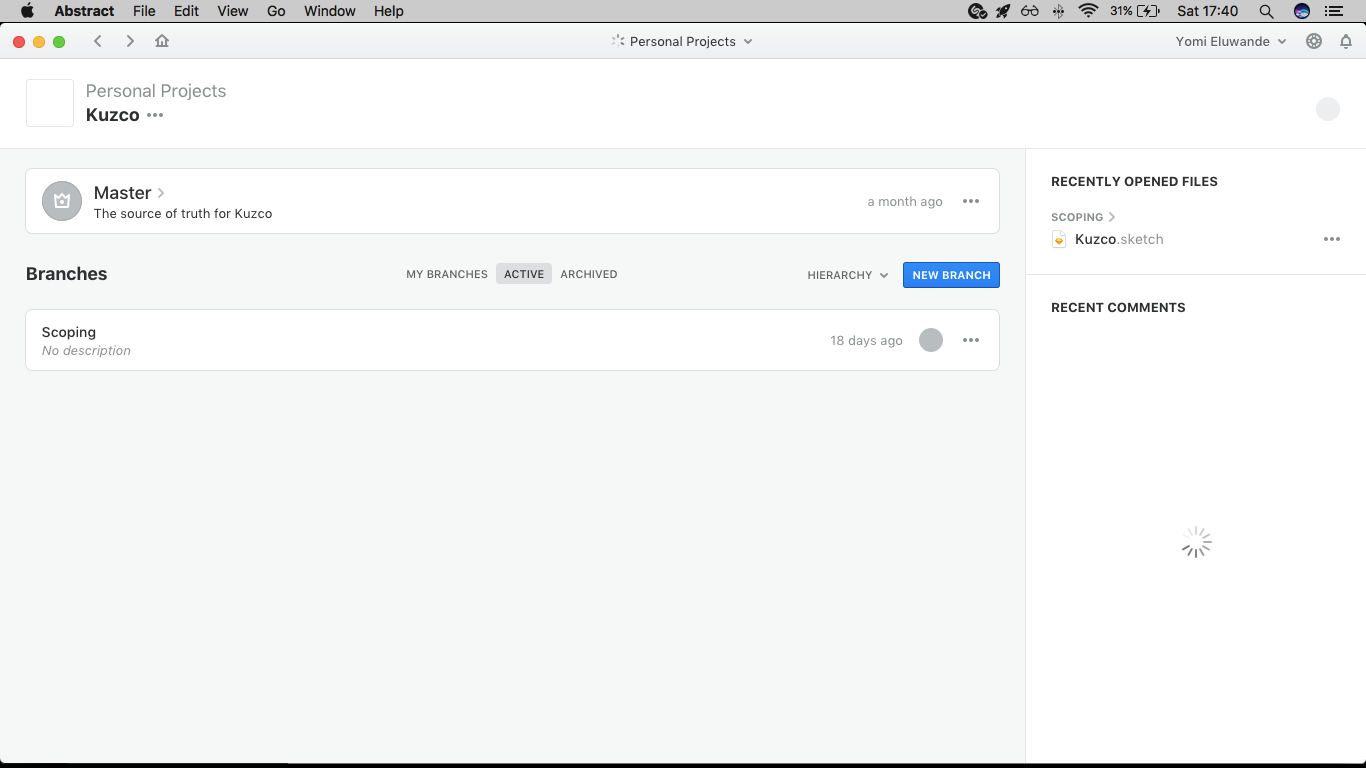Click the Siri icon in menu bar
This screenshot has height=768, width=1366.
click(x=1301, y=11)
